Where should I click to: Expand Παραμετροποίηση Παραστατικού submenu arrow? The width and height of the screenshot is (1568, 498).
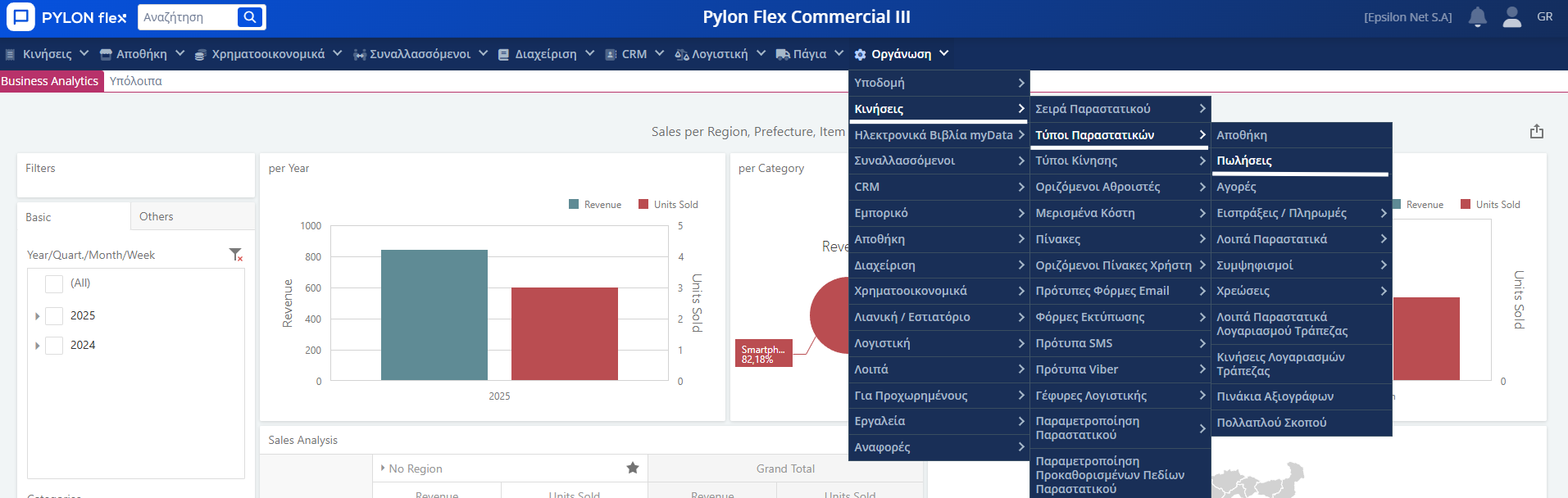coord(1202,428)
